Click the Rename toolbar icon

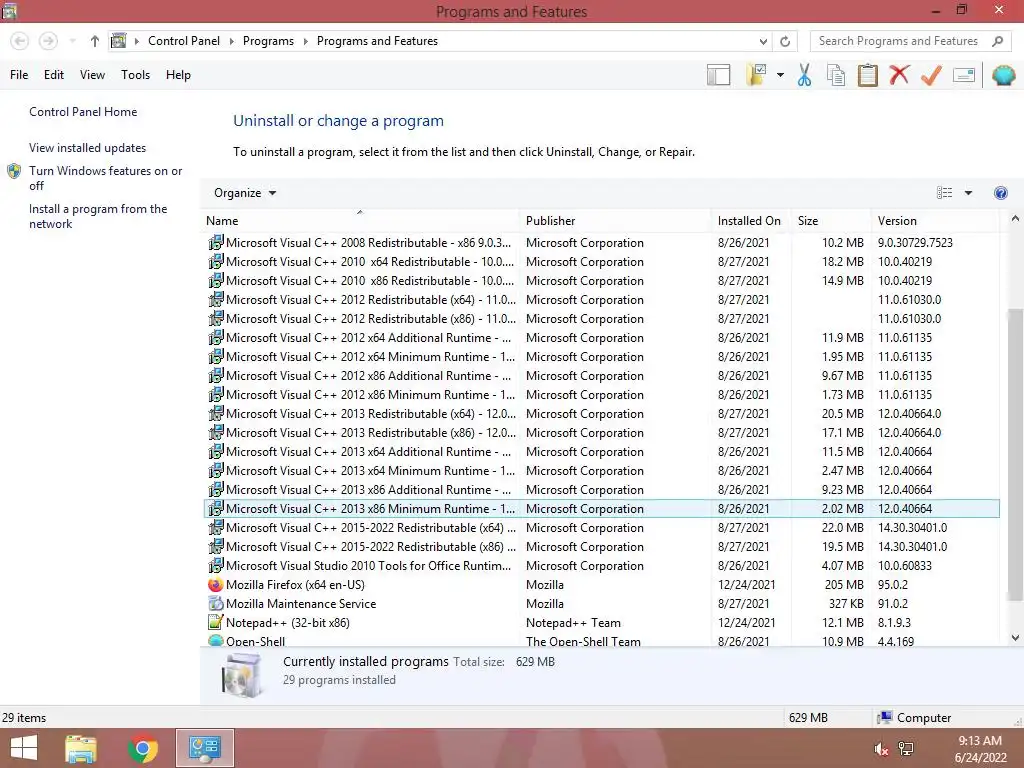(964, 75)
